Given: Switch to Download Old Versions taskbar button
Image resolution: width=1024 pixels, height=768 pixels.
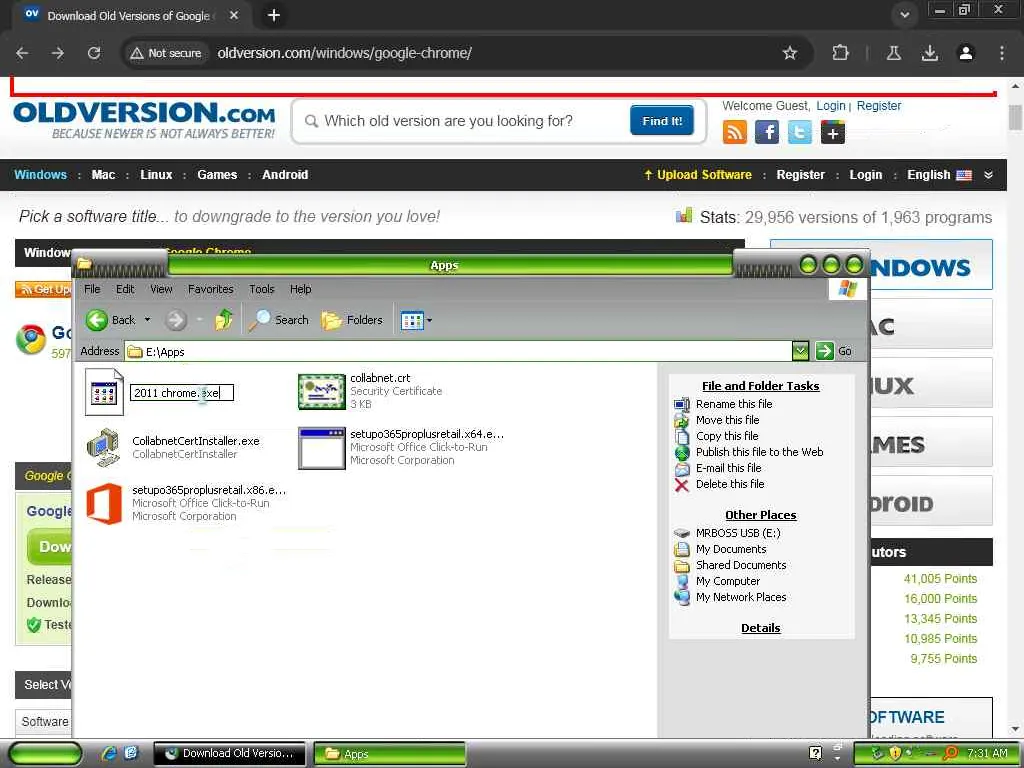Looking at the screenshot, I should pyautogui.click(x=229, y=754).
